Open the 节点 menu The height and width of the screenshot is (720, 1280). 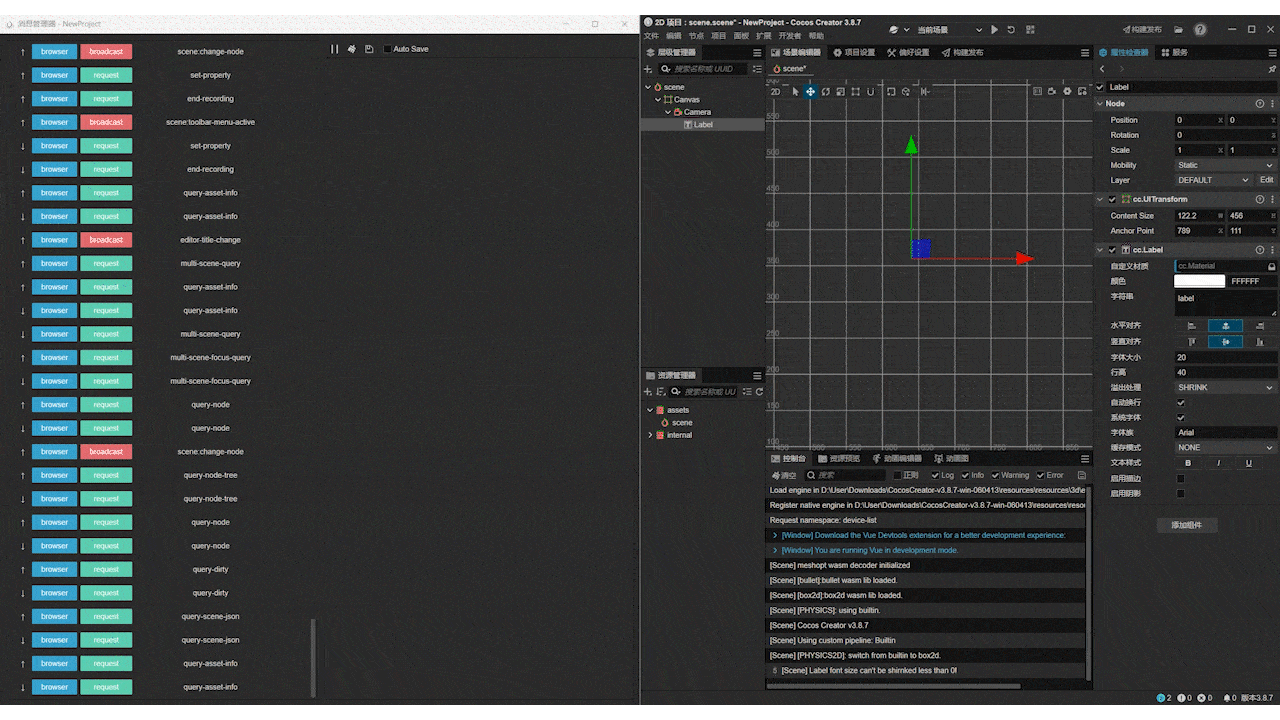tap(696, 36)
